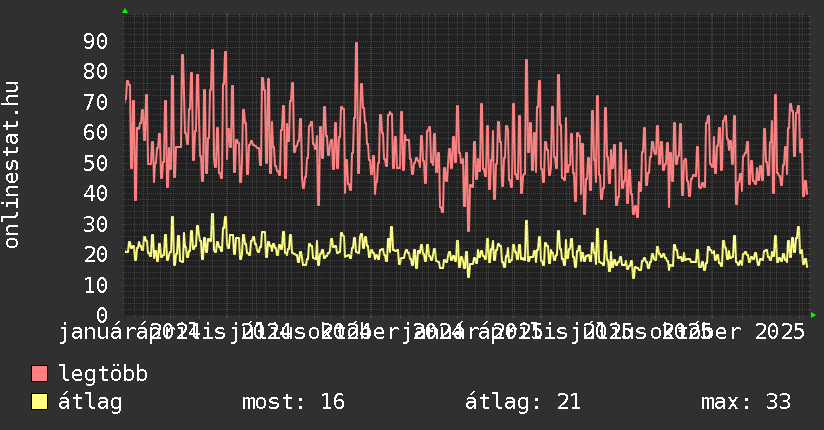Click the 90 label on the y-axis

tap(95, 41)
